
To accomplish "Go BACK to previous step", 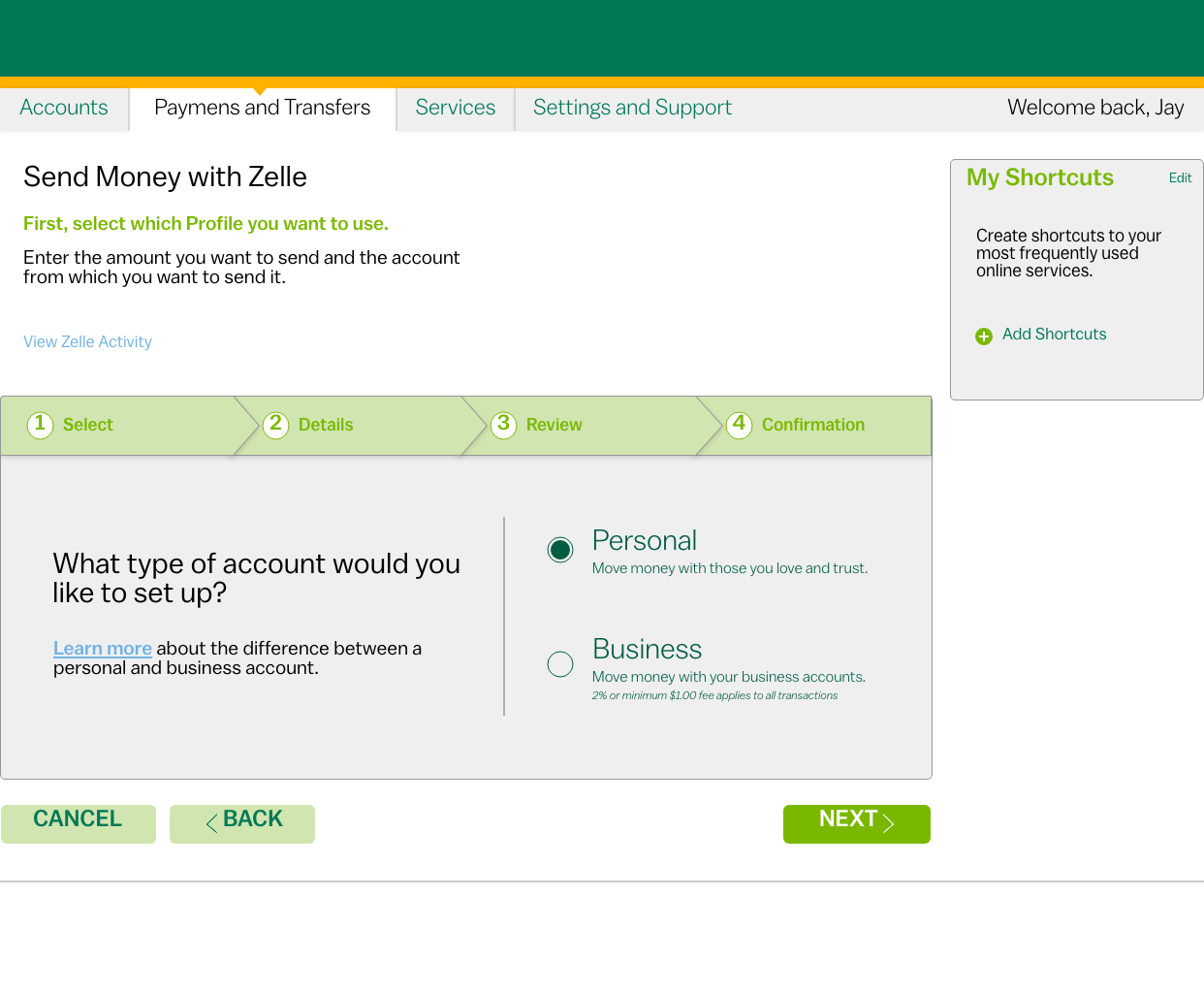I will [242, 823].
